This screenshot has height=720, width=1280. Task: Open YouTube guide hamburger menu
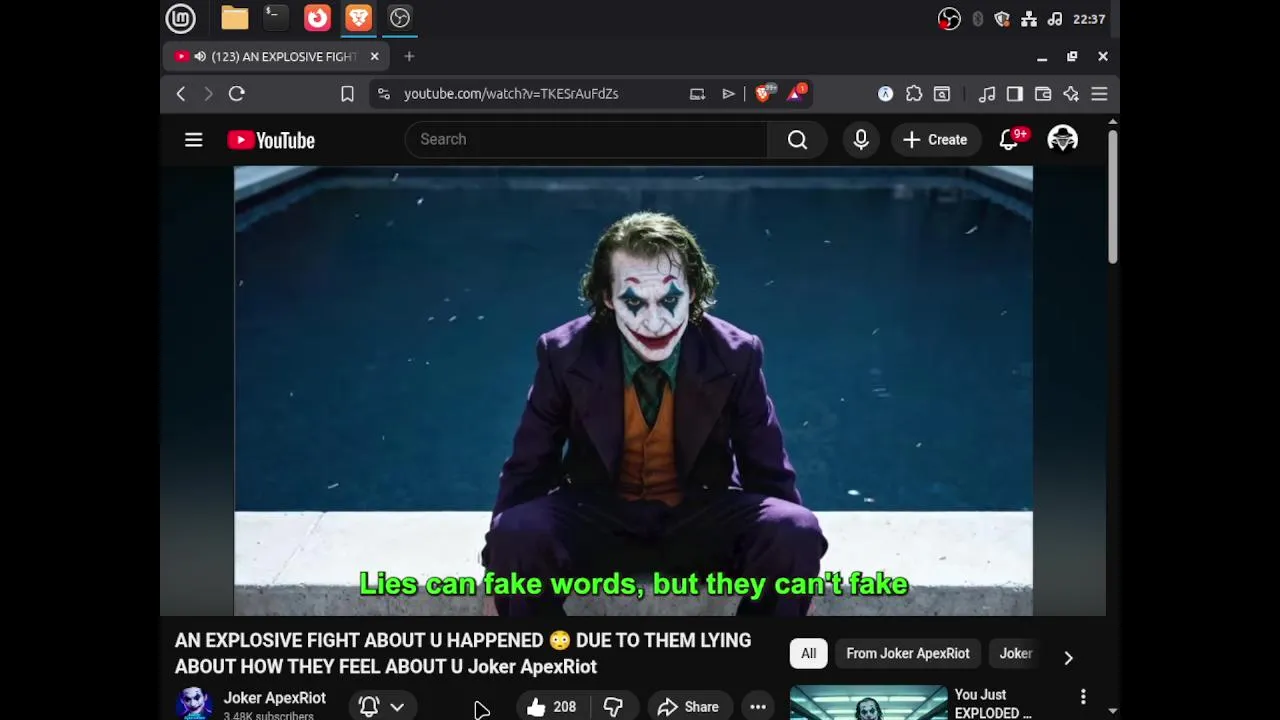(x=194, y=140)
